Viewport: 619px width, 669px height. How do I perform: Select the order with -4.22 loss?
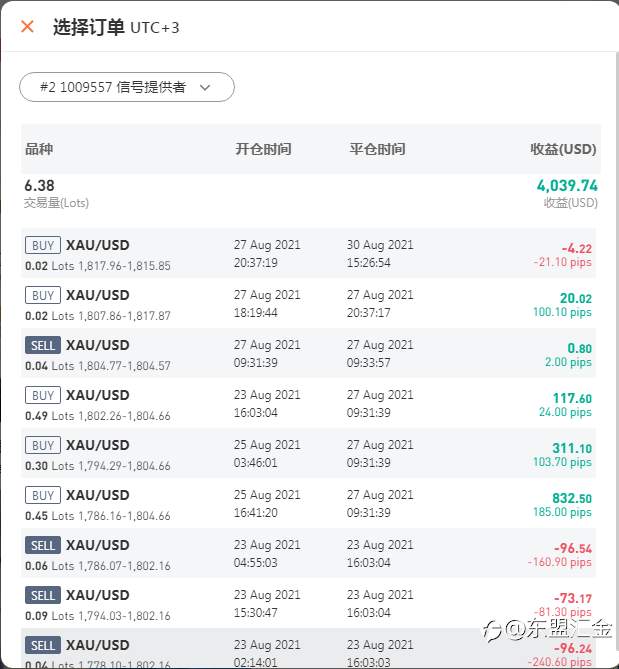tap(308, 253)
